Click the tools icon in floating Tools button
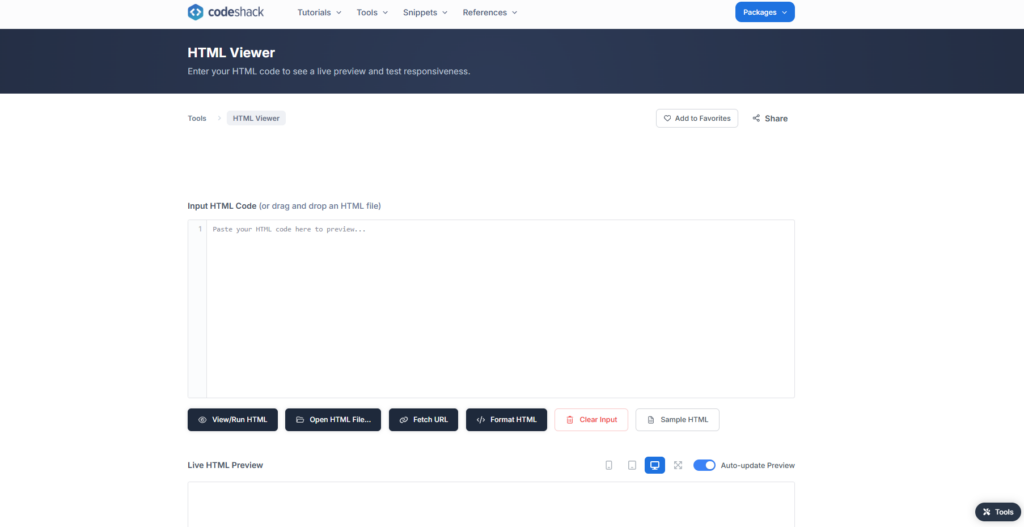 point(987,512)
